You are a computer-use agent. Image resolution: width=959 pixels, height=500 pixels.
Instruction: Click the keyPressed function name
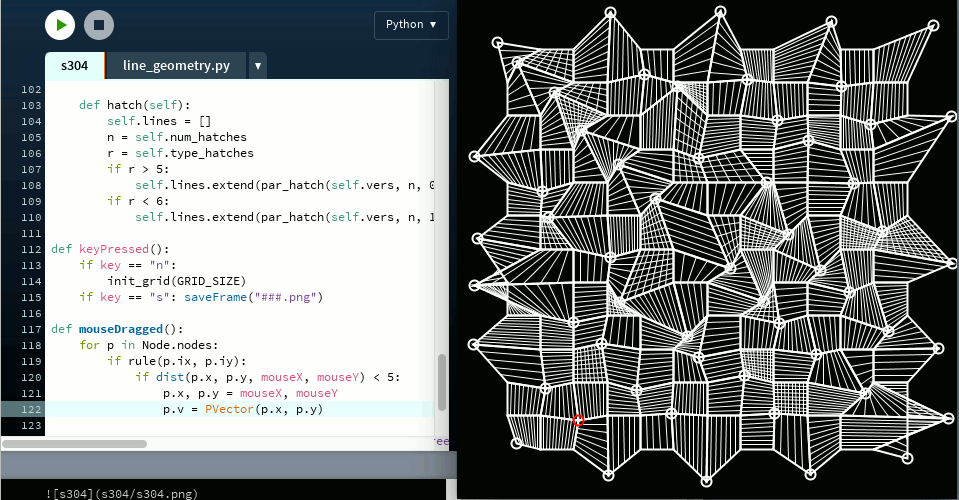pos(112,249)
